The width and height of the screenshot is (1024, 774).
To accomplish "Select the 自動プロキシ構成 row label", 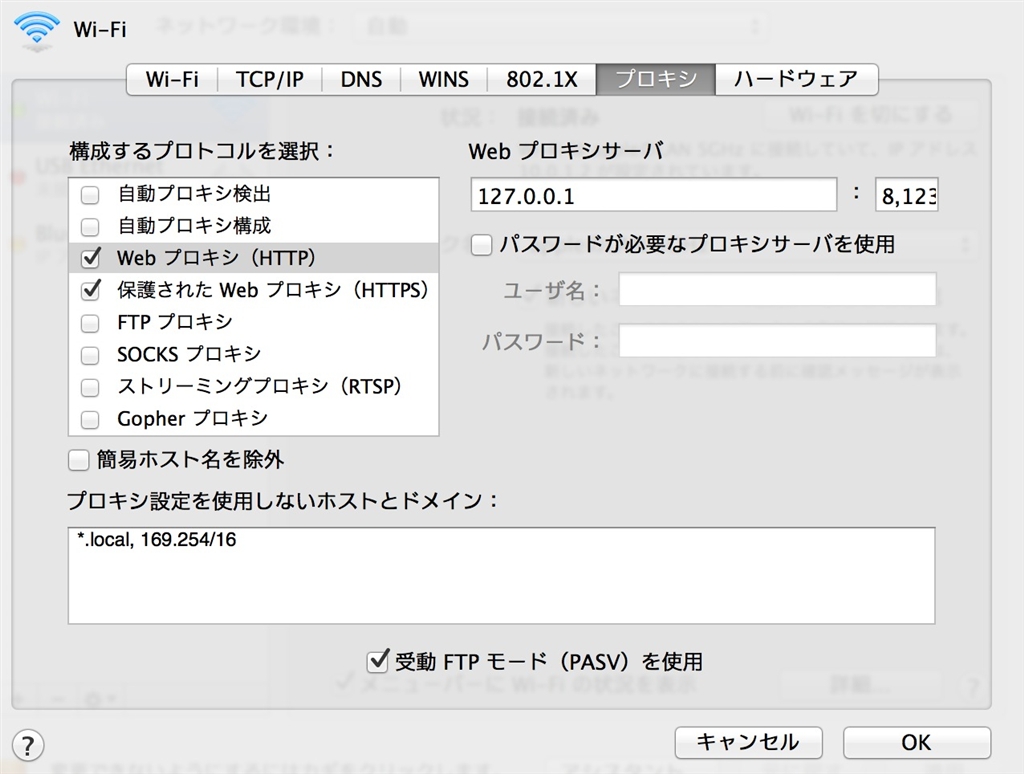I will [194, 227].
